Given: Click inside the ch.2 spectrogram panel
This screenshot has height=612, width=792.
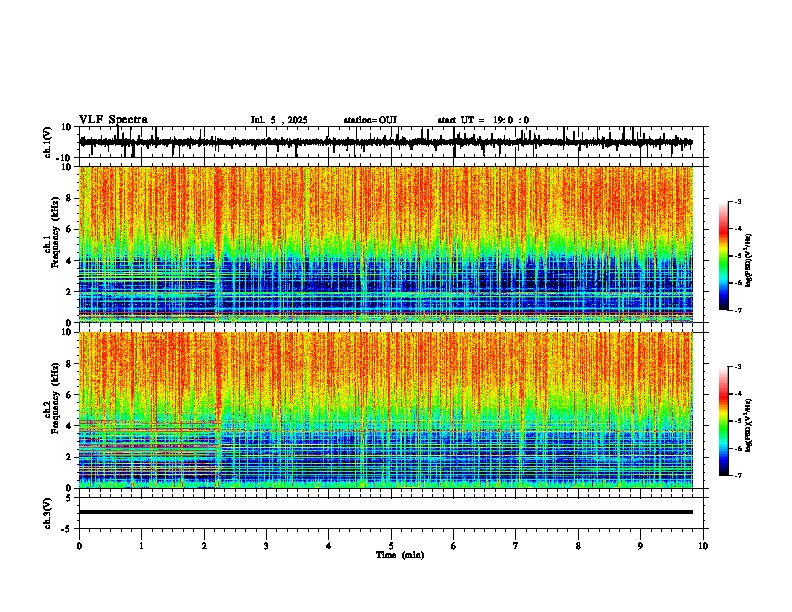Looking at the screenshot, I should pos(385,410).
